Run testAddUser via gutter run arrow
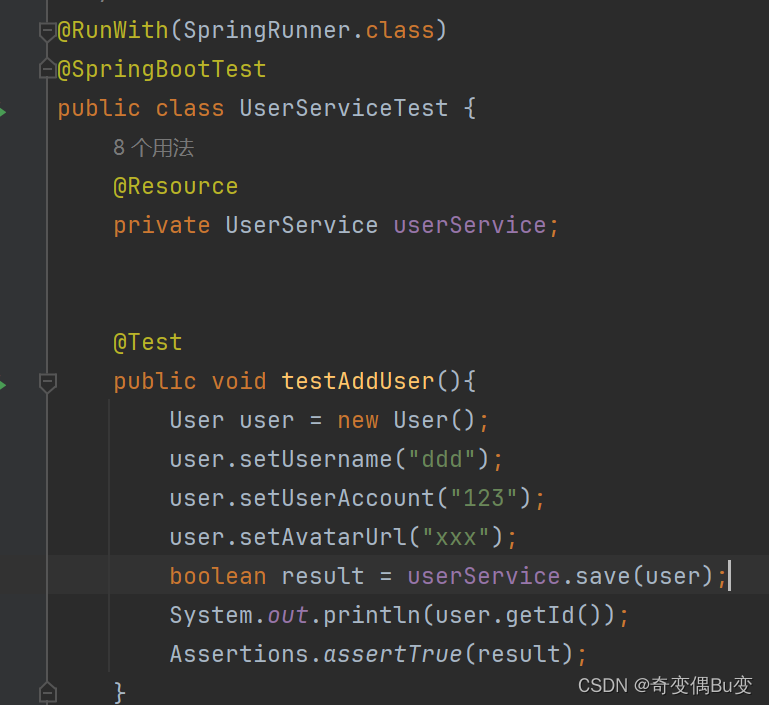Image resolution: width=769 pixels, height=705 pixels. 2,385
